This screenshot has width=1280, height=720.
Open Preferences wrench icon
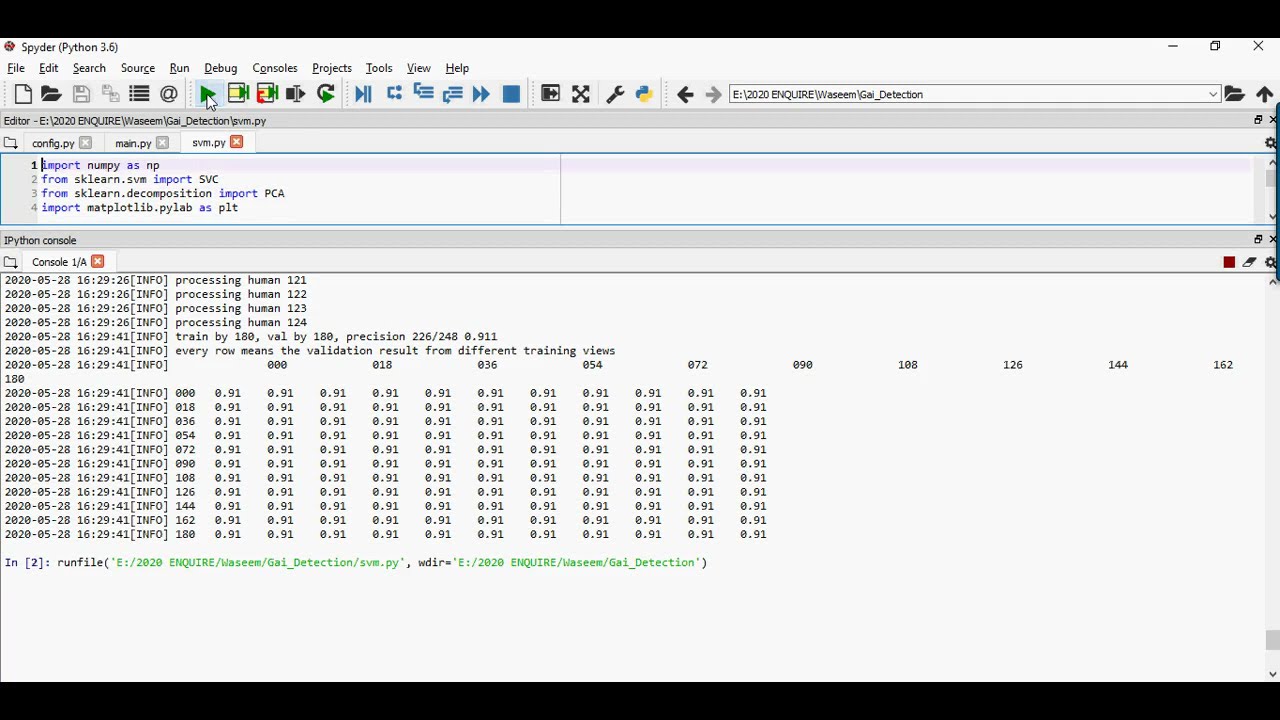tap(615, 94)
